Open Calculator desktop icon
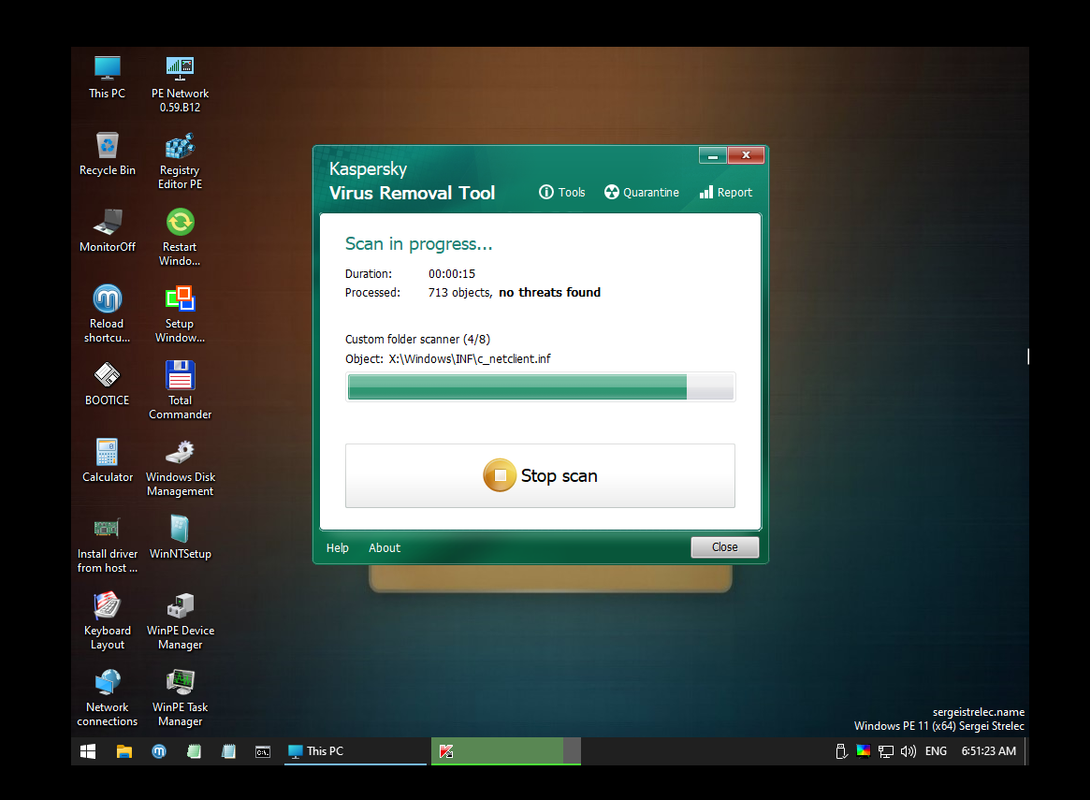Image resolution: width=1090 pixels, height=800 pixels. click(107, 461)
